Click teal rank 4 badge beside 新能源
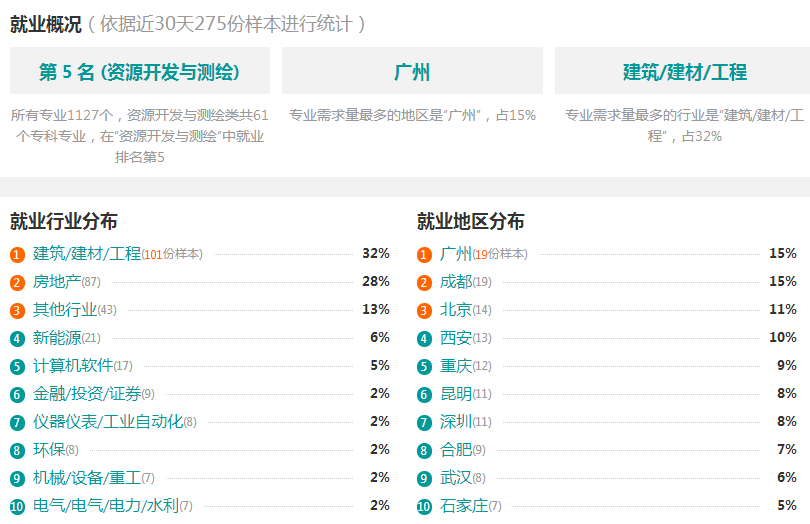810x524 pixels. coord(17,338)
